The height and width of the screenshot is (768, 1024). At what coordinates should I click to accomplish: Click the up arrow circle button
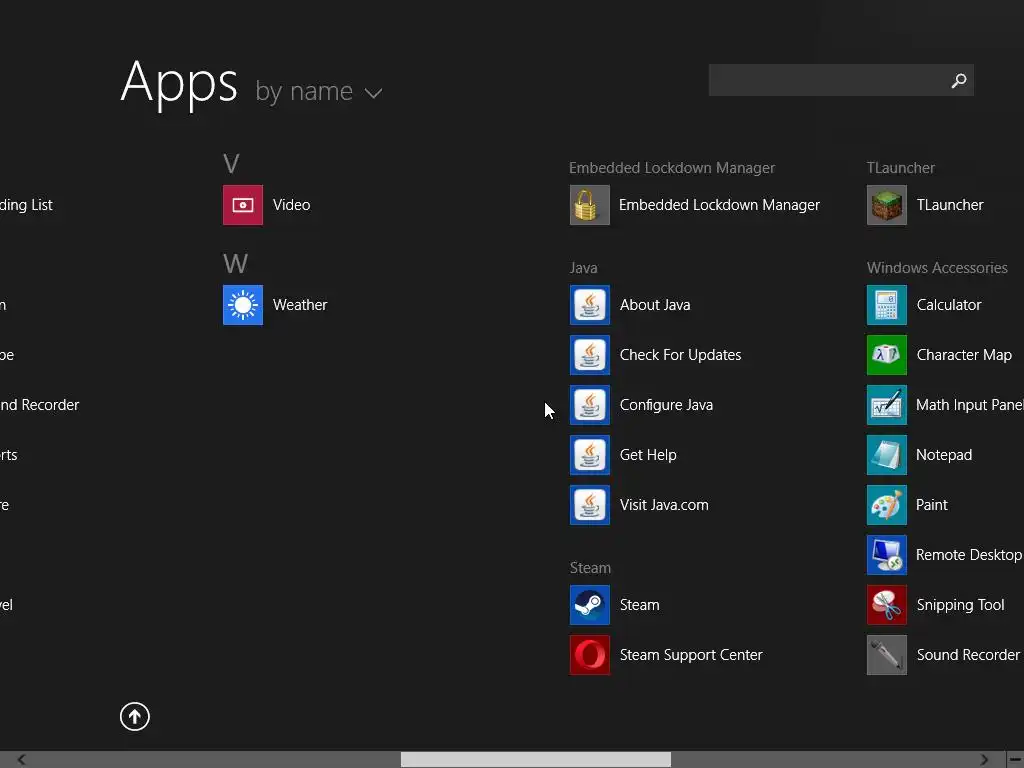coord(135,716)
